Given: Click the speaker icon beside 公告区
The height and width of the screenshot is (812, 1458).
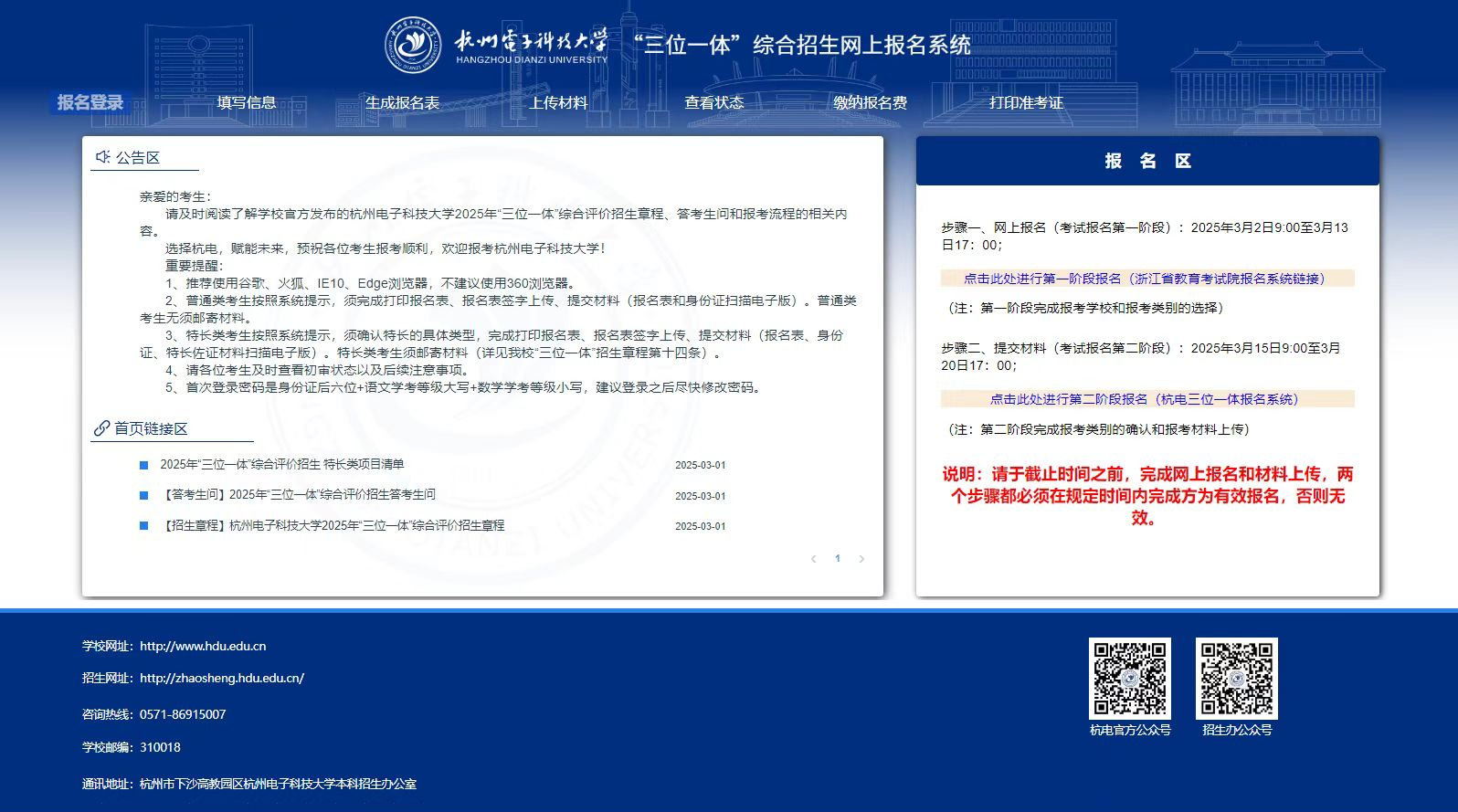Looking at the screenshot, I should [103, 157].
